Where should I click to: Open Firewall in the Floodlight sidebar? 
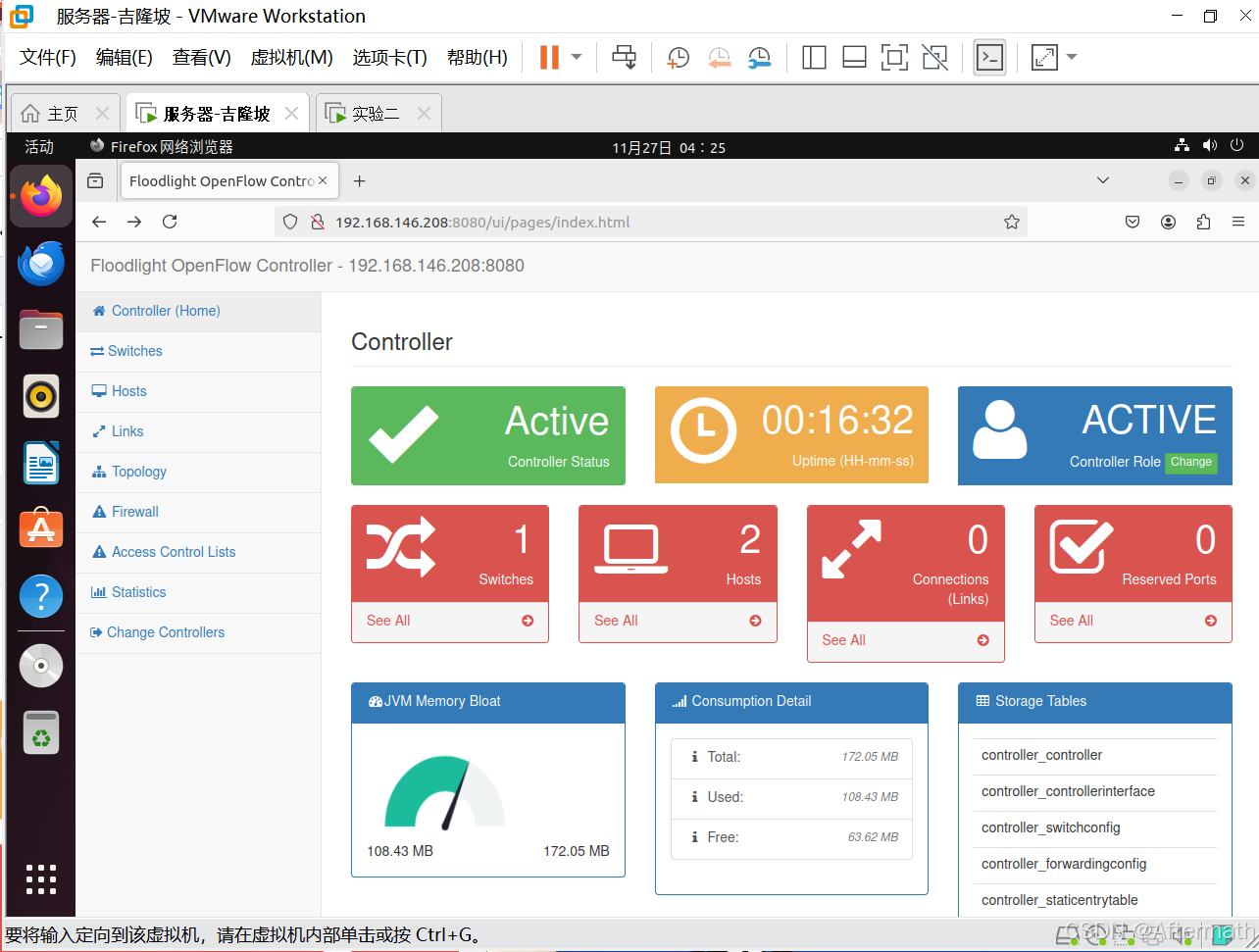tap(198, 512)
